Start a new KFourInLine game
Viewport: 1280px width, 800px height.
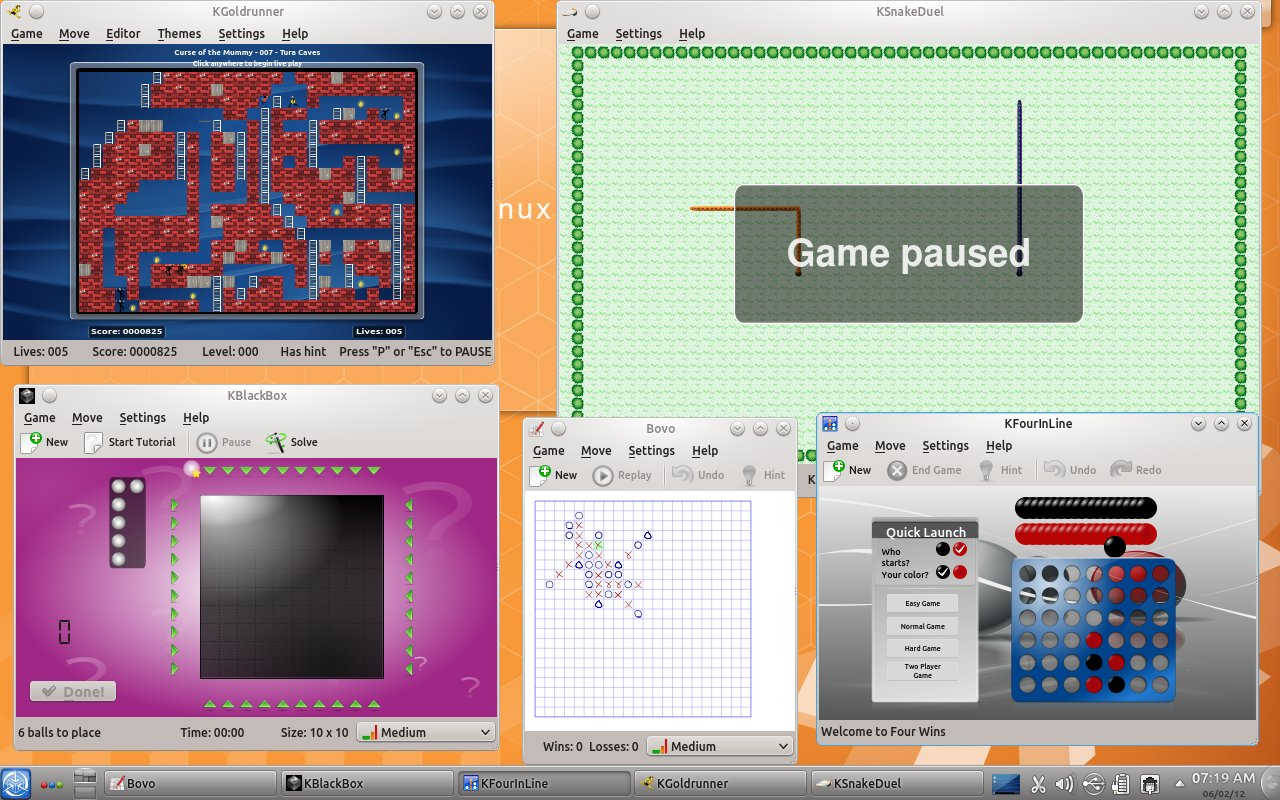(x=847, y=470)
